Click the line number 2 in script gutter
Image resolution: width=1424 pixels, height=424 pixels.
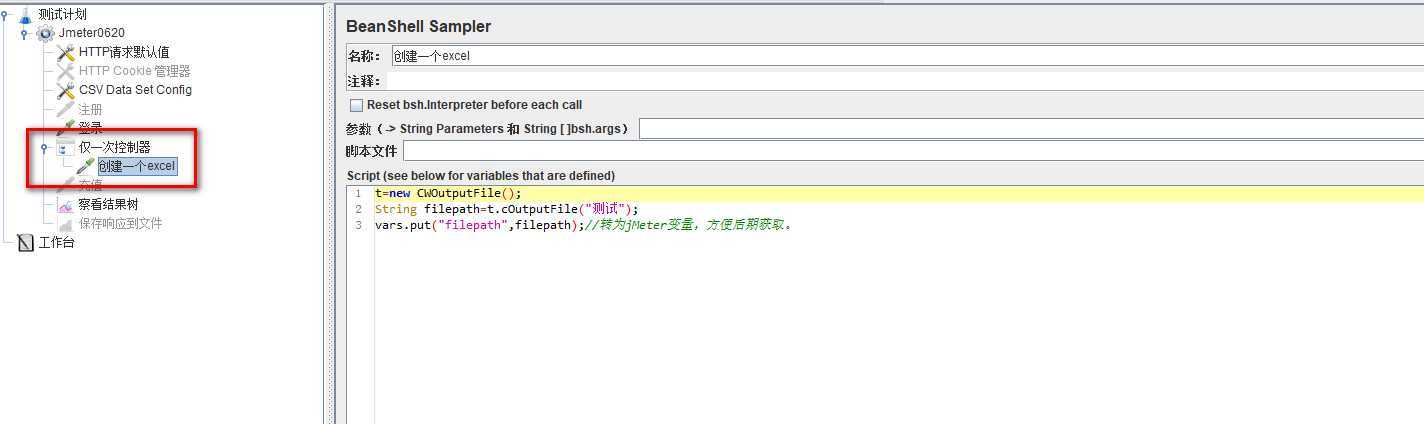click(357, 209)
